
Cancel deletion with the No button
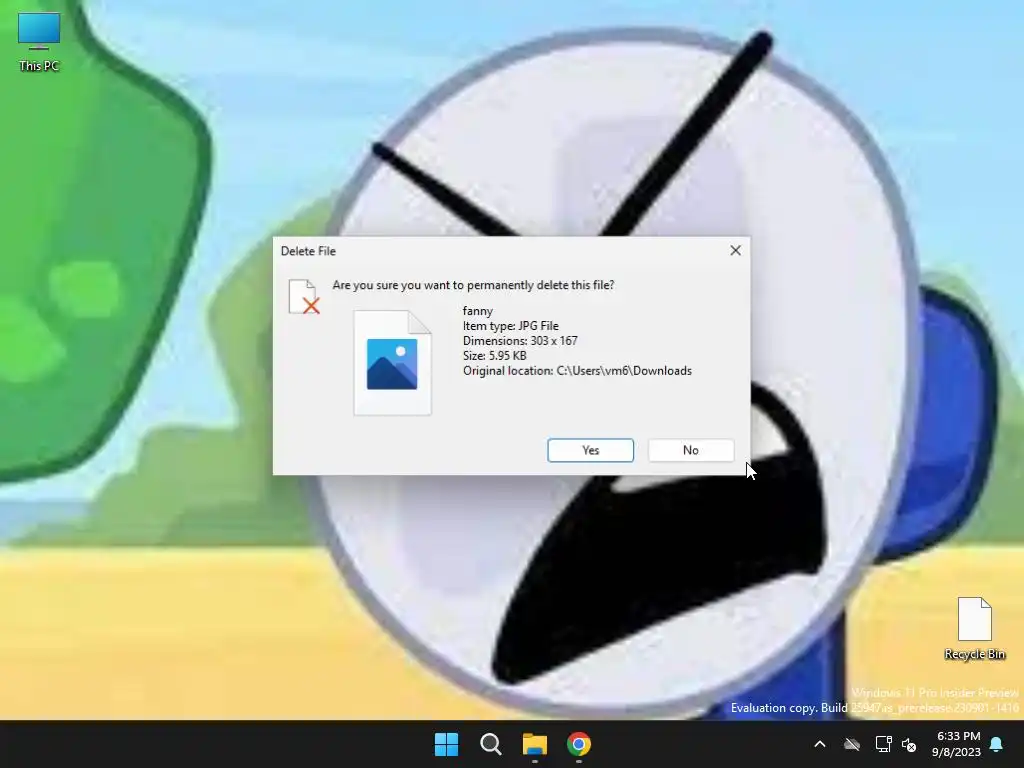coord(691,450)
